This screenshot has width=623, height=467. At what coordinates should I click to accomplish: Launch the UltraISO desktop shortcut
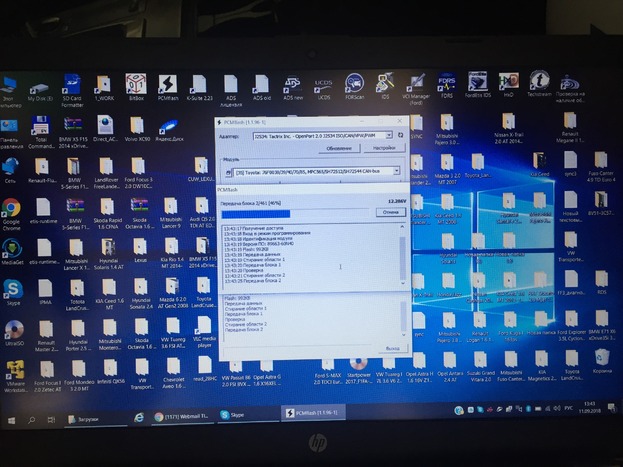[x=13, y=328]
